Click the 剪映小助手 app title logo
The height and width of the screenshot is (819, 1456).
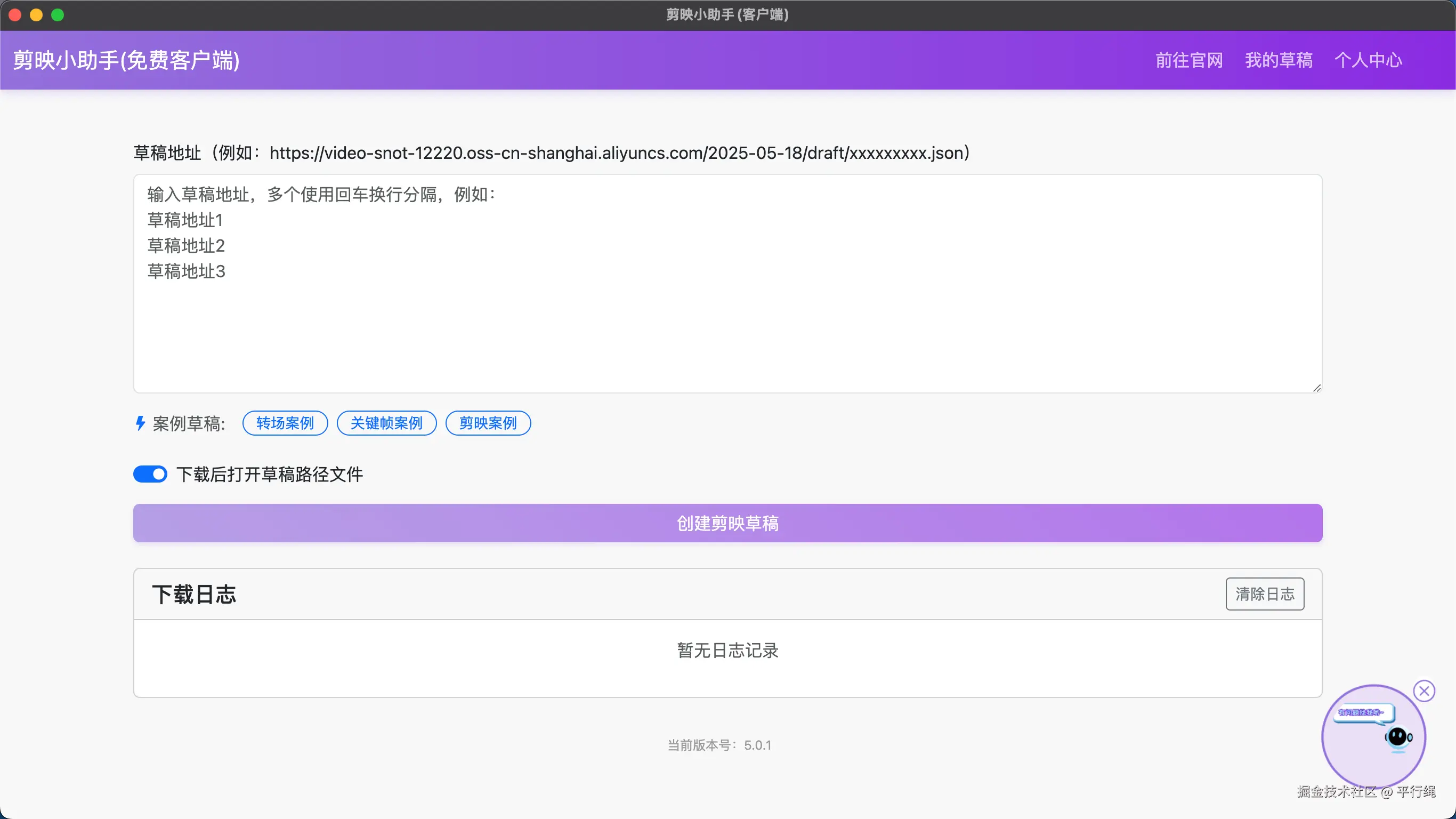click(127, 60)
